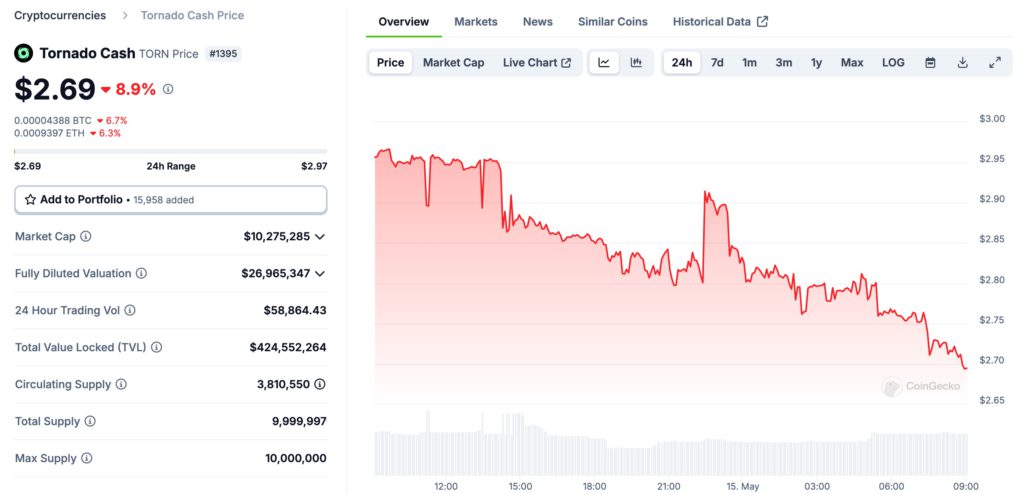Expand the Market Cap value chevron
The height and width of the screenshot is (494, 1024).
pyautogui.click(x=320, y=237)
